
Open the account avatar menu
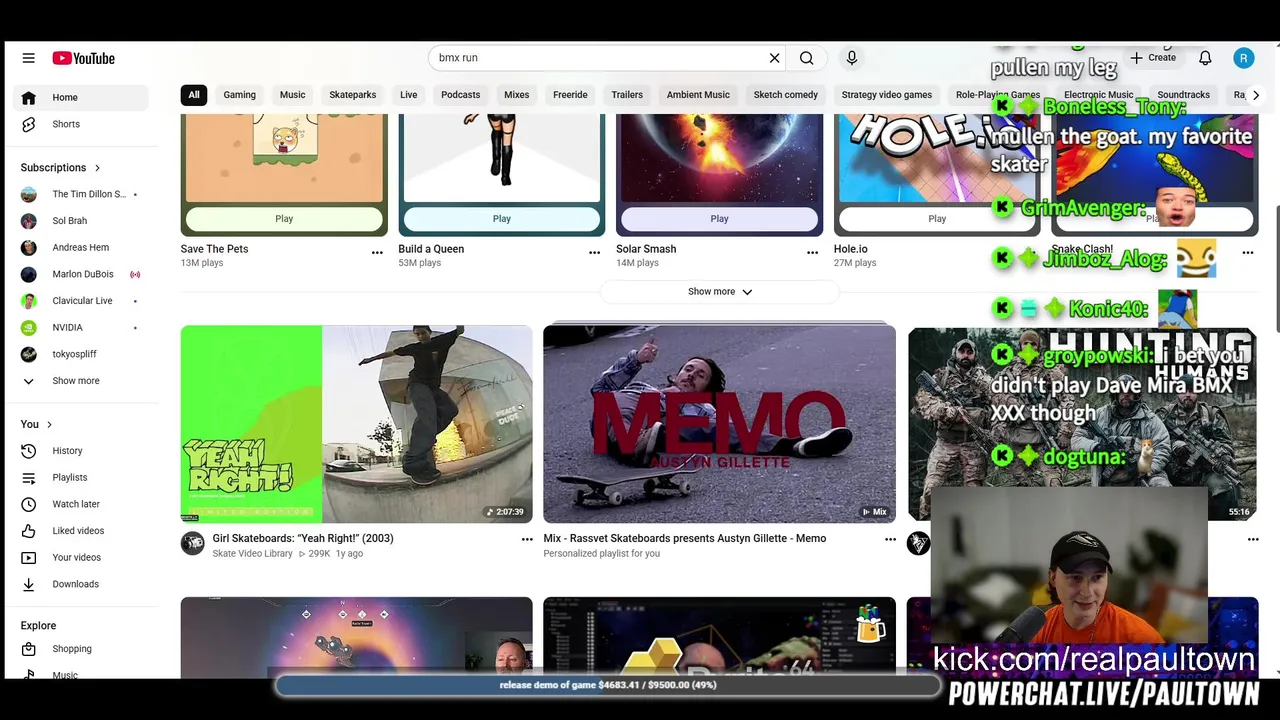pos(1243,58)
